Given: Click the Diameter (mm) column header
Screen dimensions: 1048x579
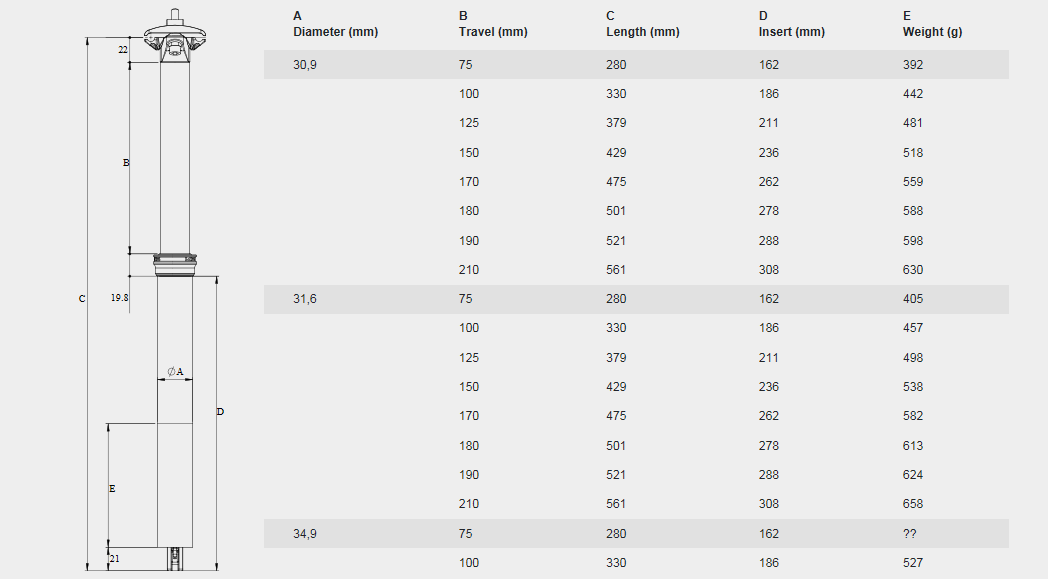Looking at the screenshot, I should coord(336,24).
